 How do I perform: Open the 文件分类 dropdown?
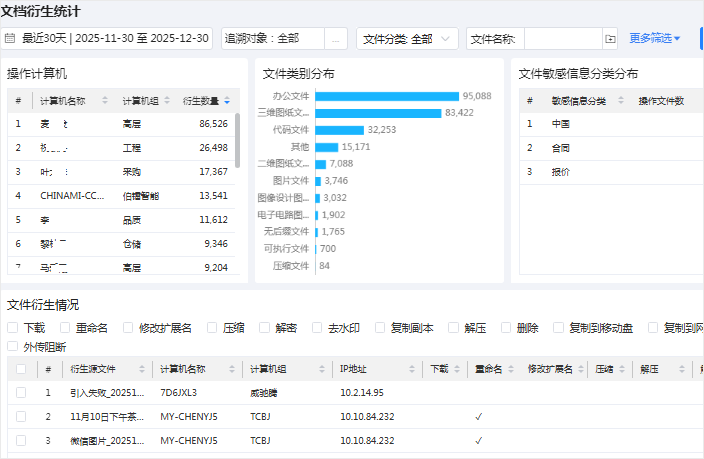[x=407, y=39]
